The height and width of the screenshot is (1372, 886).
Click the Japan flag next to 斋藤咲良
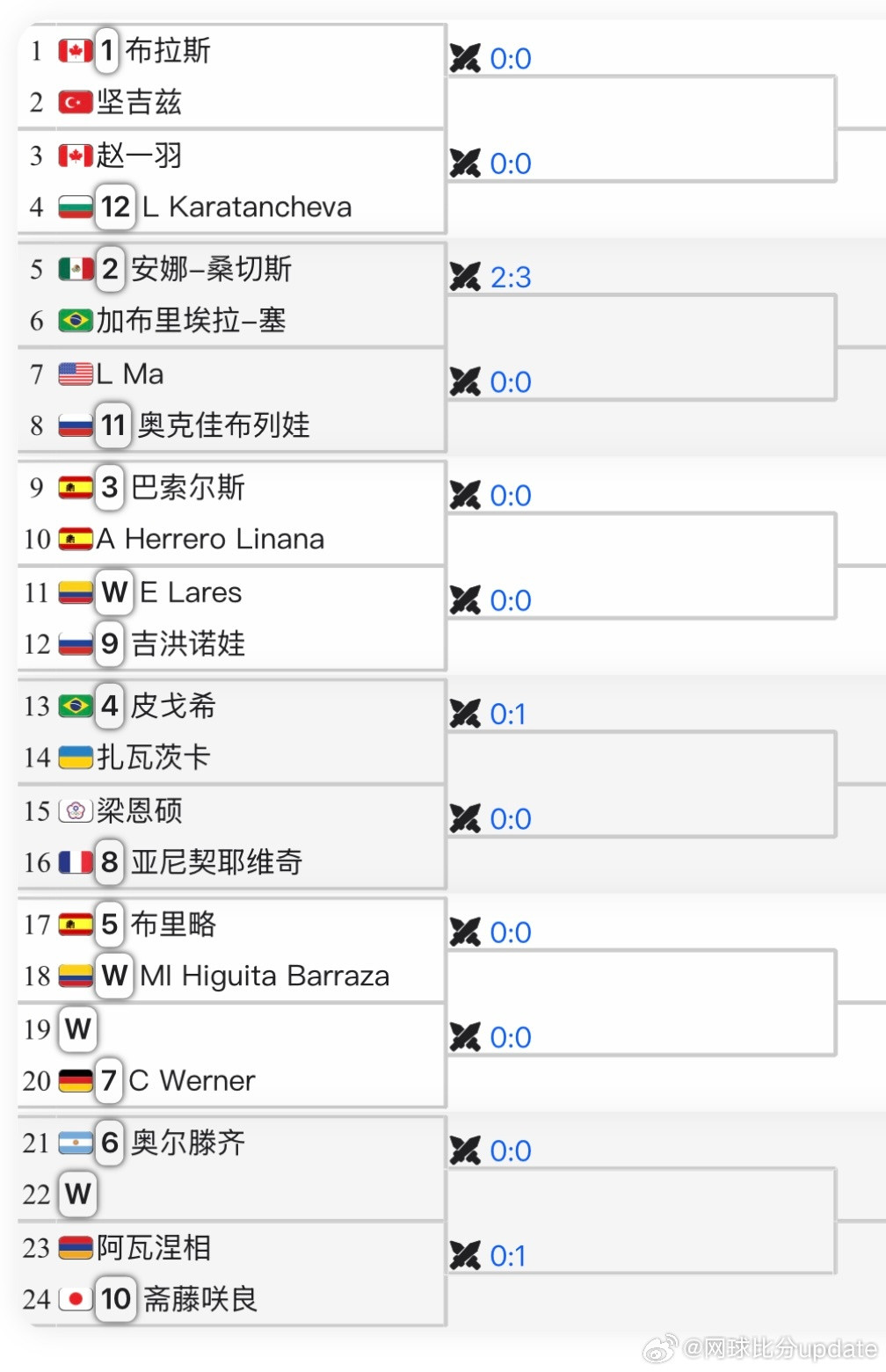pos(78,1299)
